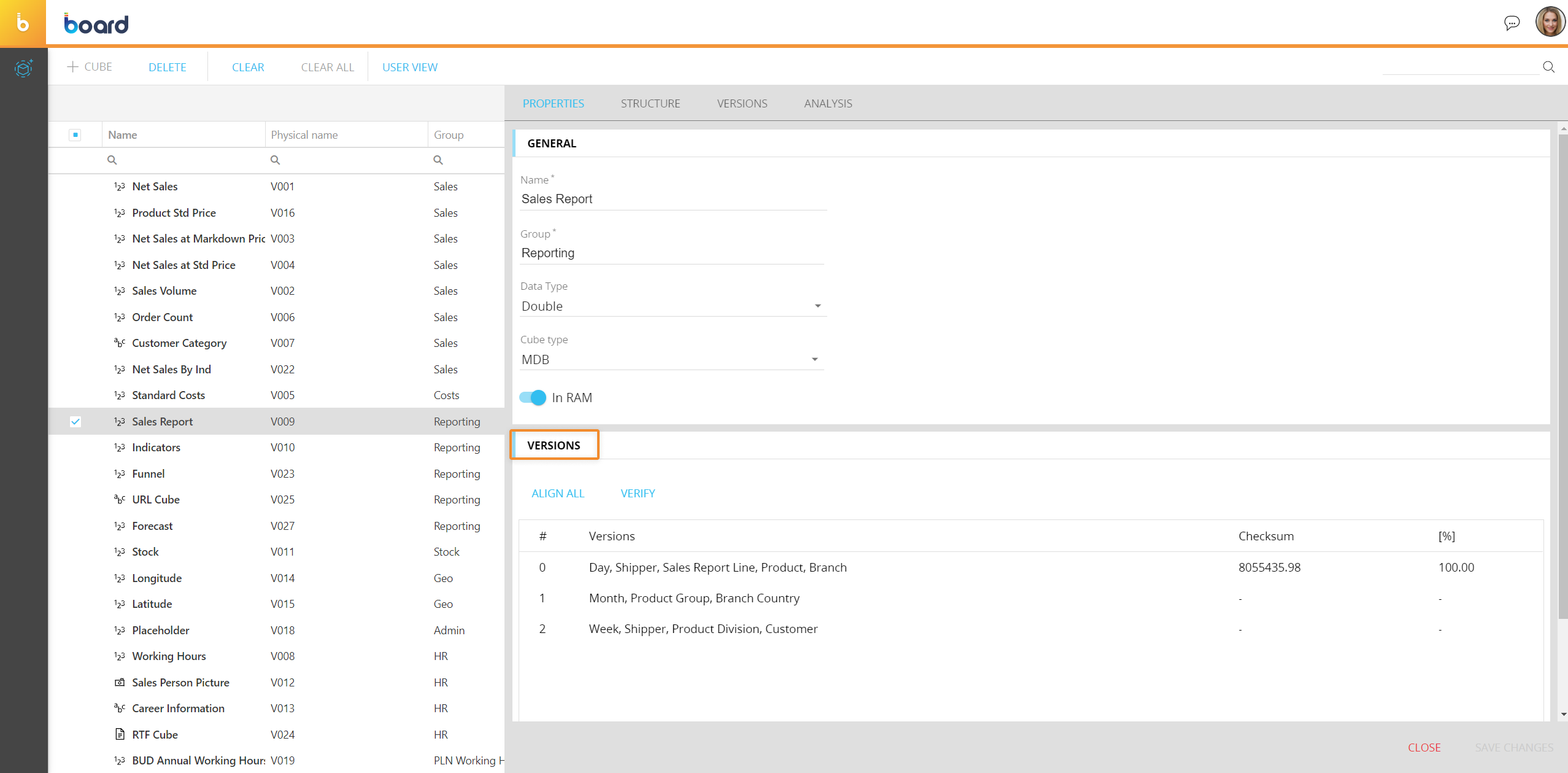Switch to the Structure tab
The width and height of the screenshot is (1568, 773).
click(650, 104)
